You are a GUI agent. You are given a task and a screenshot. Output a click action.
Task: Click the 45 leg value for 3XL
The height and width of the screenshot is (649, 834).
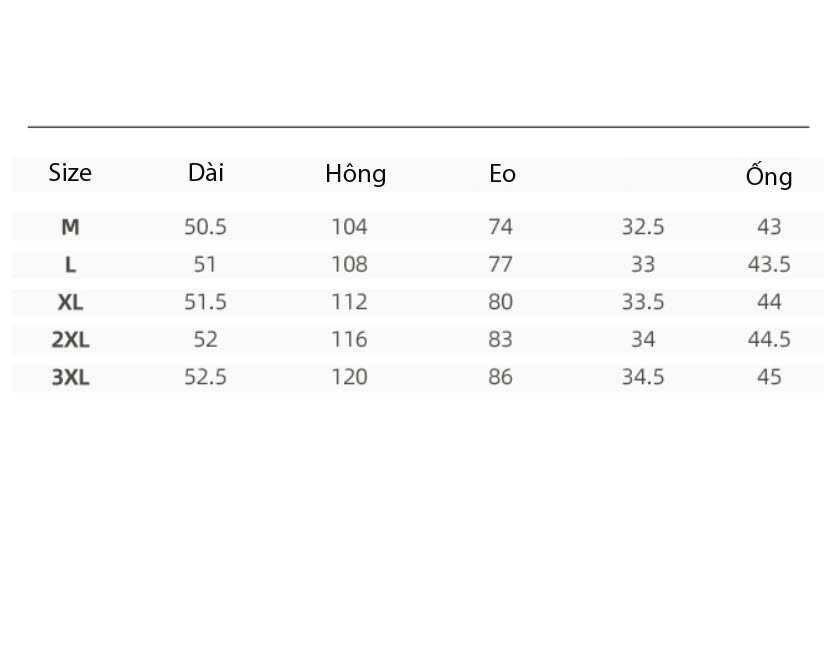click(x=769, y=377)
